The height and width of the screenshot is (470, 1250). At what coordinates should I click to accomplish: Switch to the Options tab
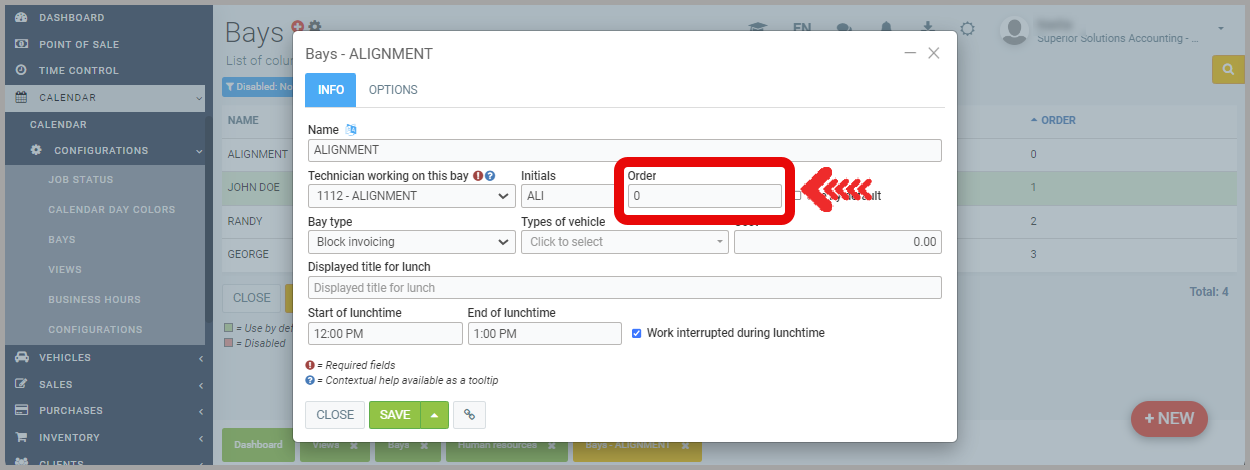coord(393,90)
